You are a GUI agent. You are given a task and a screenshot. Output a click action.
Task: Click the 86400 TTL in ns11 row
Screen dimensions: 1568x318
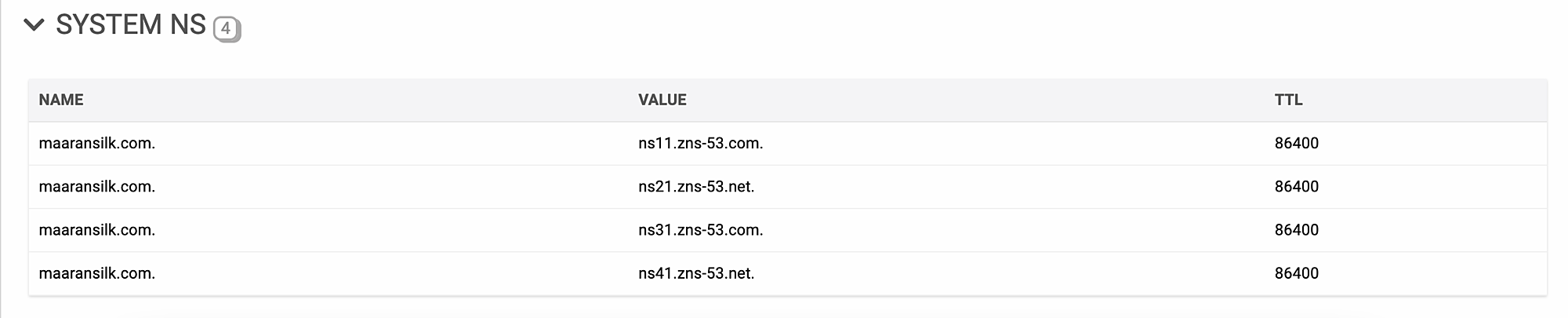pos(1297,143)
